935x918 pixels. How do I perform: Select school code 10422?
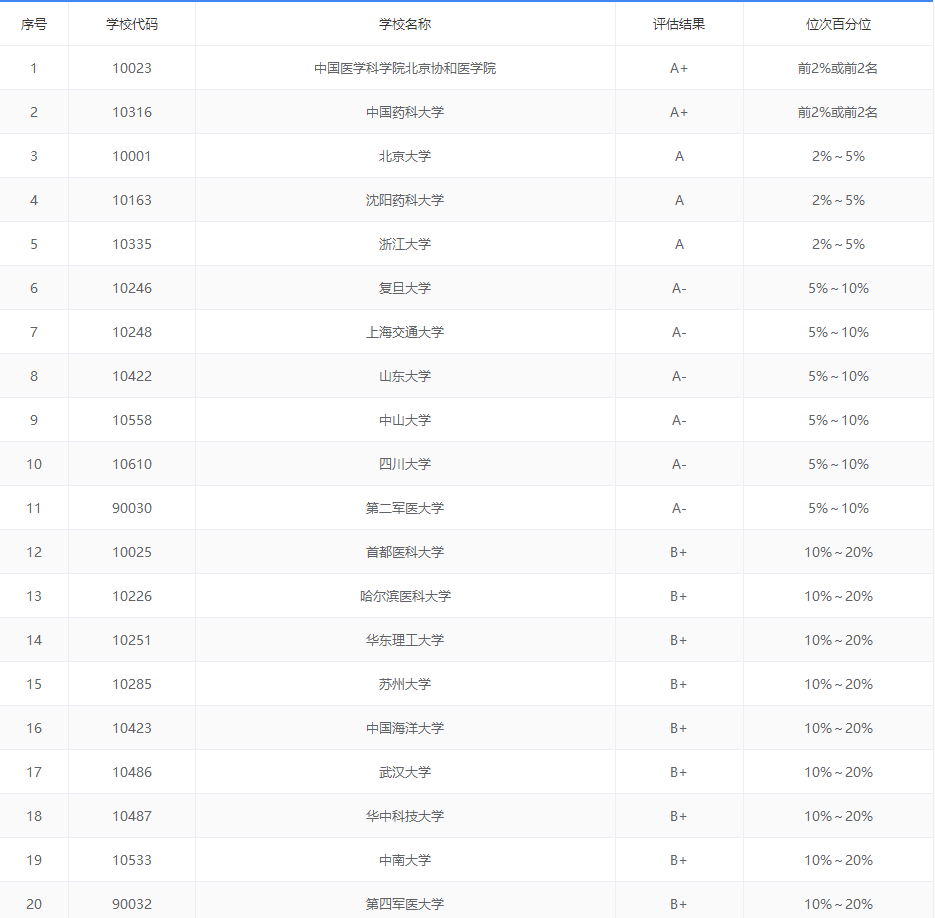point(132,376)
